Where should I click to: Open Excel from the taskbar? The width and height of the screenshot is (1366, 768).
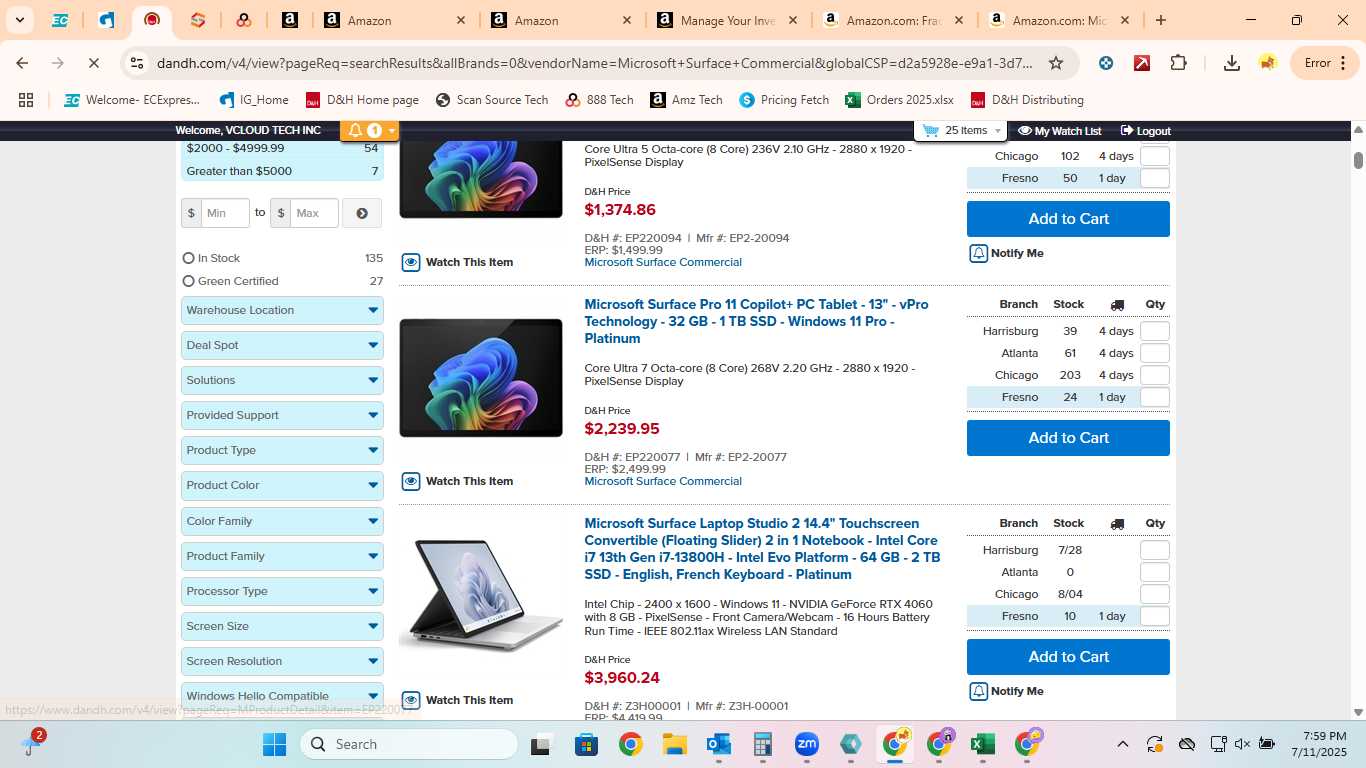982,744
